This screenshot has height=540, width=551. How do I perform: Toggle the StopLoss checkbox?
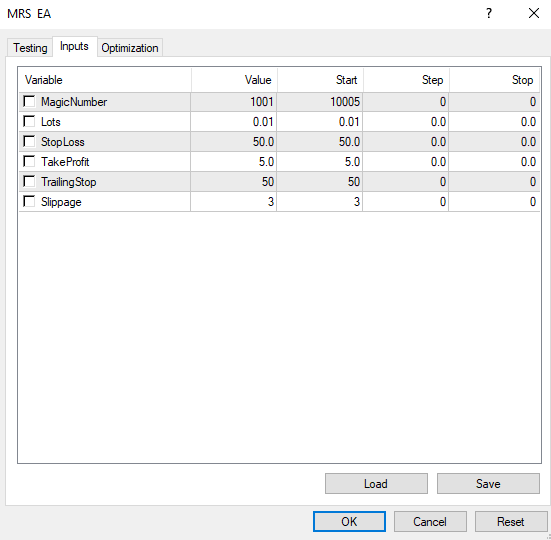coord(29,141)
